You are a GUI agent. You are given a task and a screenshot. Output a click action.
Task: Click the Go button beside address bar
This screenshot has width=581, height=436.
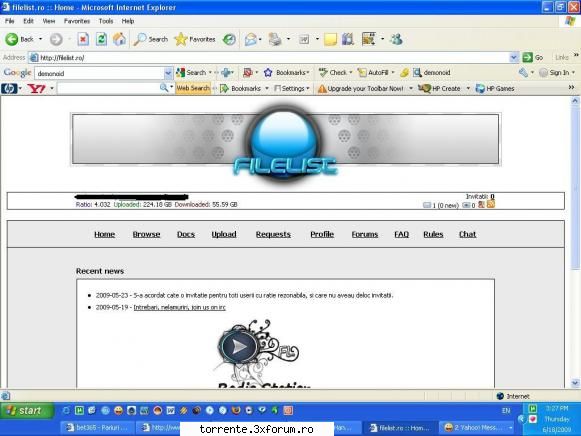533,57
